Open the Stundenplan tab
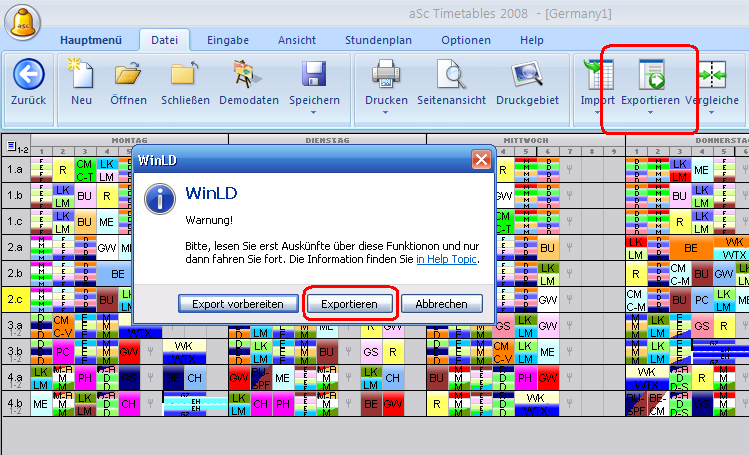Image resolution: width=749 pixels, height=455 pixels. pos(378,40)
